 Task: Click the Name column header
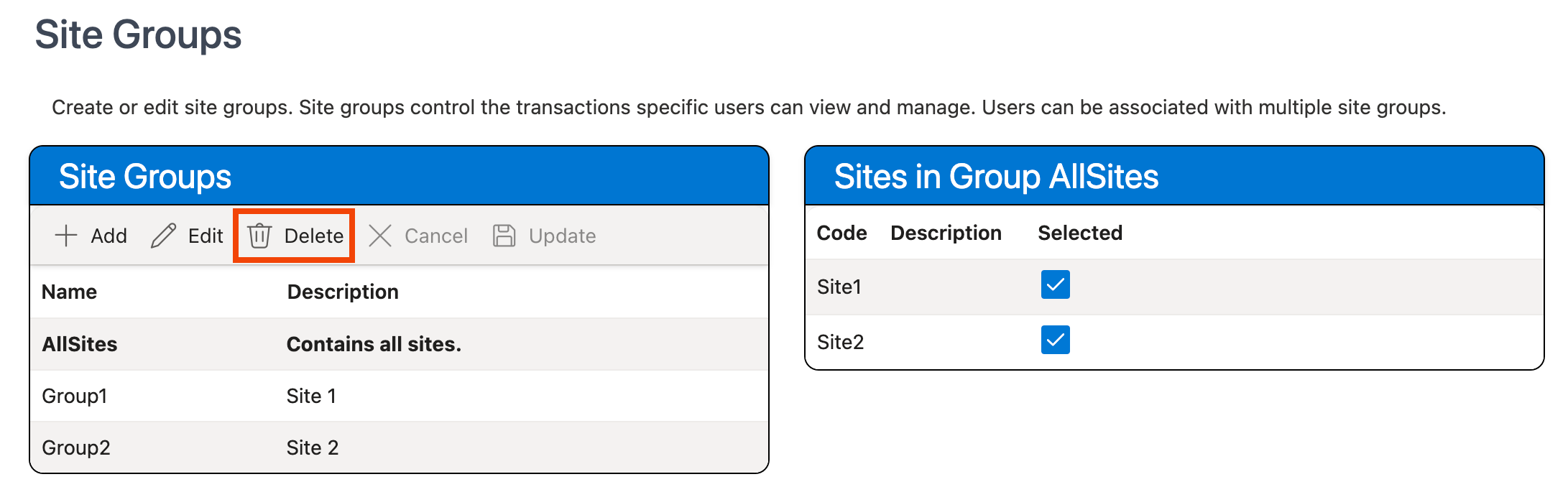[x=69, y=292]
